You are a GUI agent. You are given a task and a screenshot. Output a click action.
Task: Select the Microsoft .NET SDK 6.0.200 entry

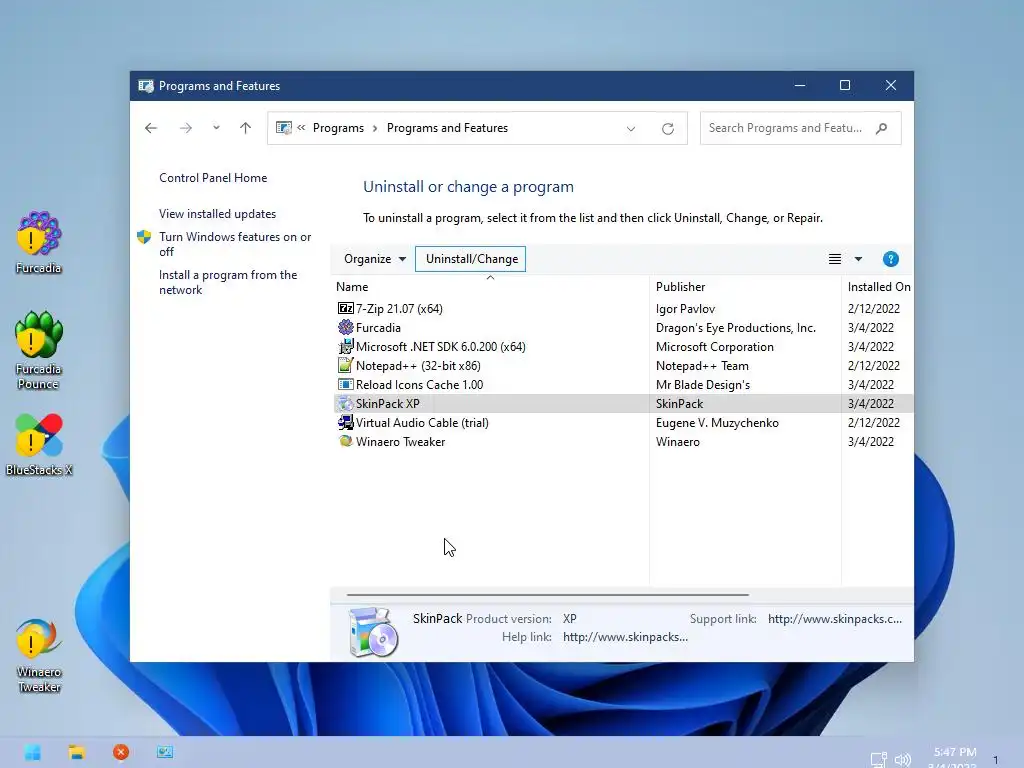pyautogui.click(x=624, y=346)
